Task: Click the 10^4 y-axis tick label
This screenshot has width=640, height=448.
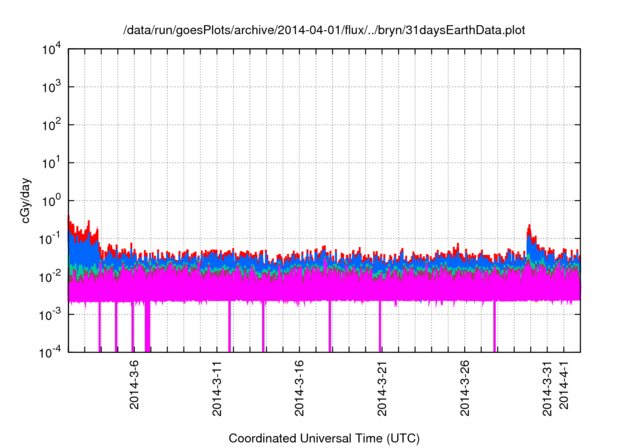Action: (52, 50)
